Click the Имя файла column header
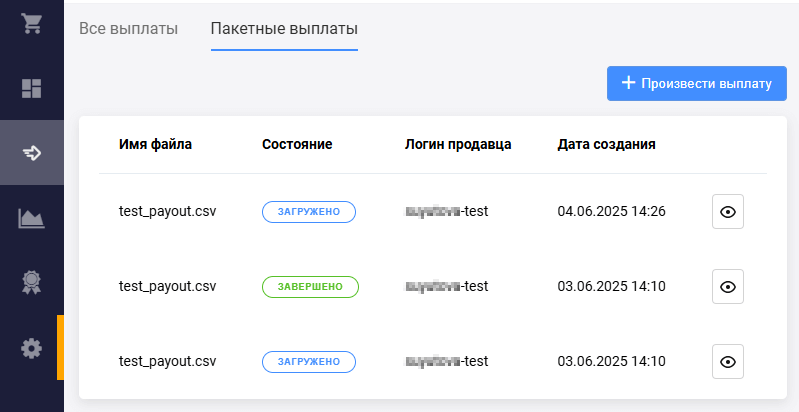 155,144
